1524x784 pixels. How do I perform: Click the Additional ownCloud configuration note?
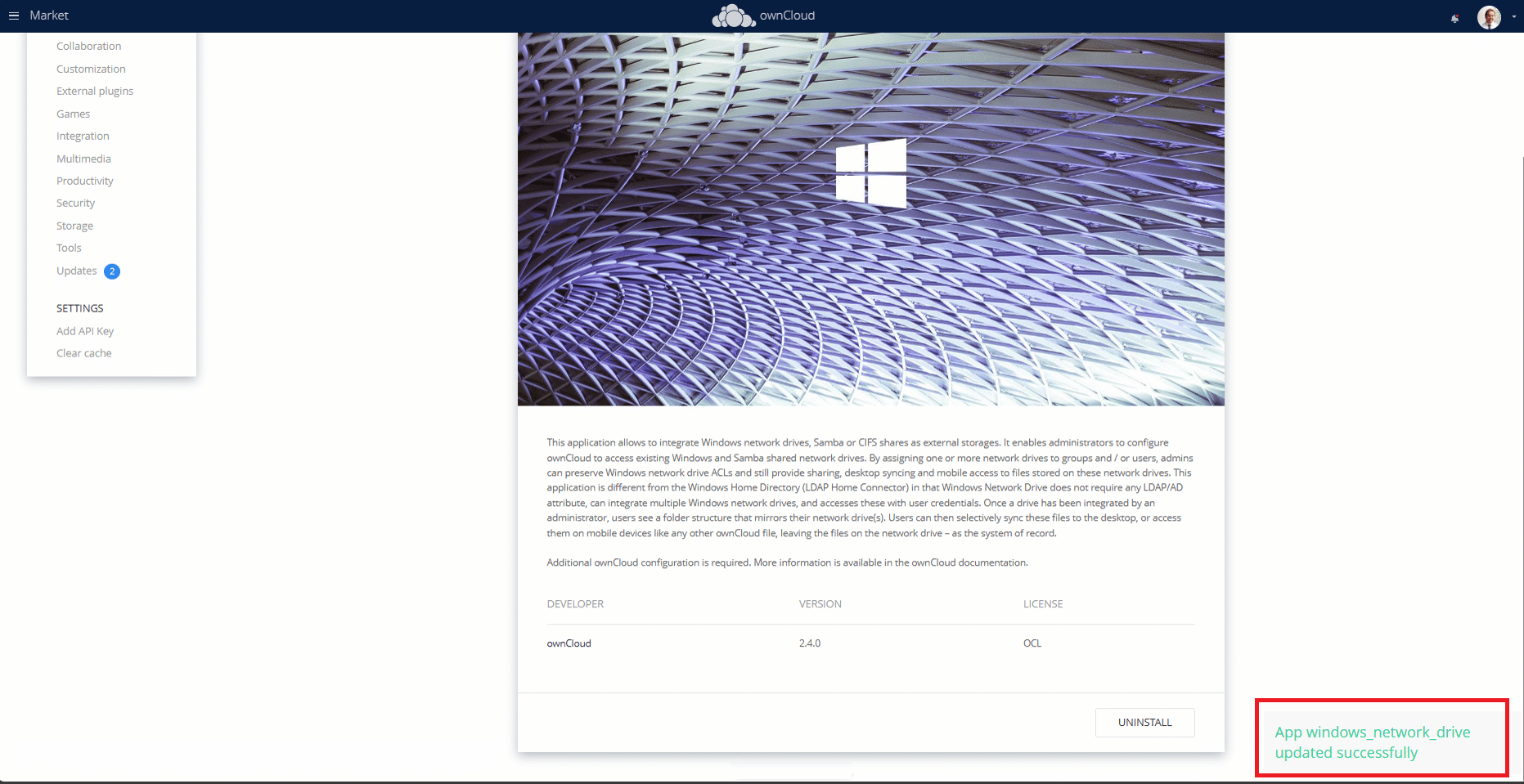click(787, 563)
